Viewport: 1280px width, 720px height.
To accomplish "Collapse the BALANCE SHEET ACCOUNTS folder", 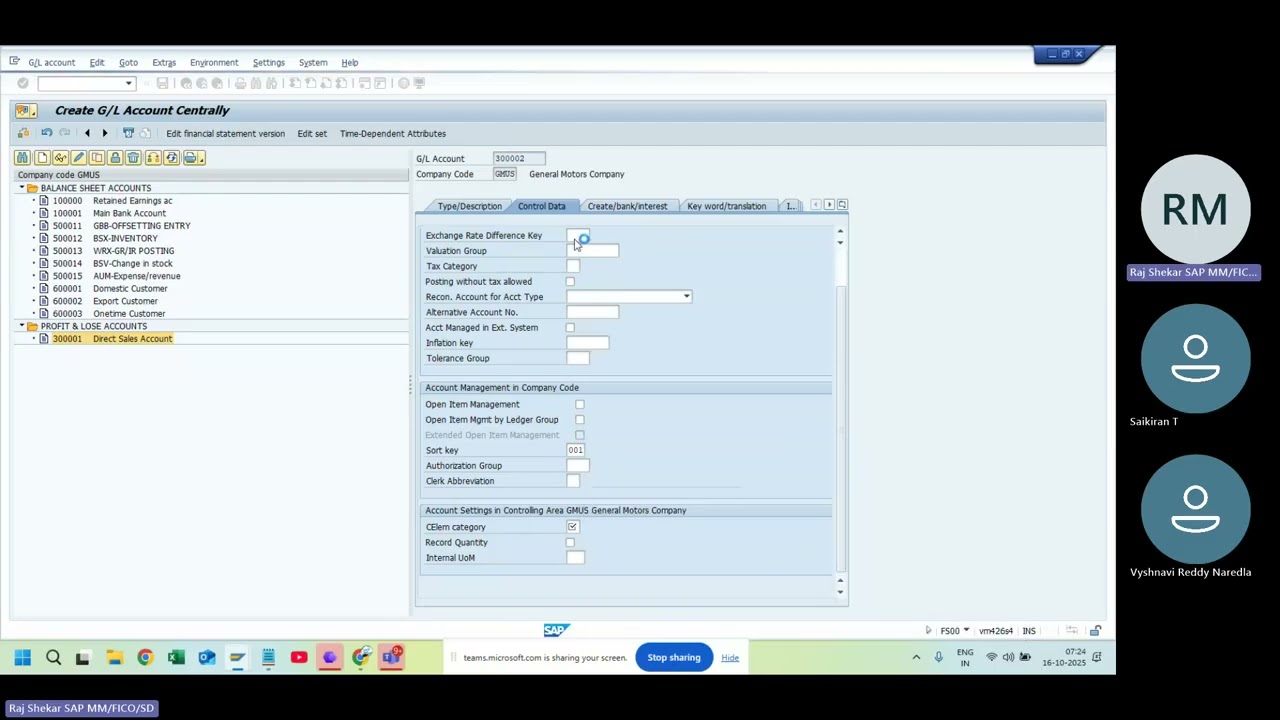I will [x=21, y=188].
